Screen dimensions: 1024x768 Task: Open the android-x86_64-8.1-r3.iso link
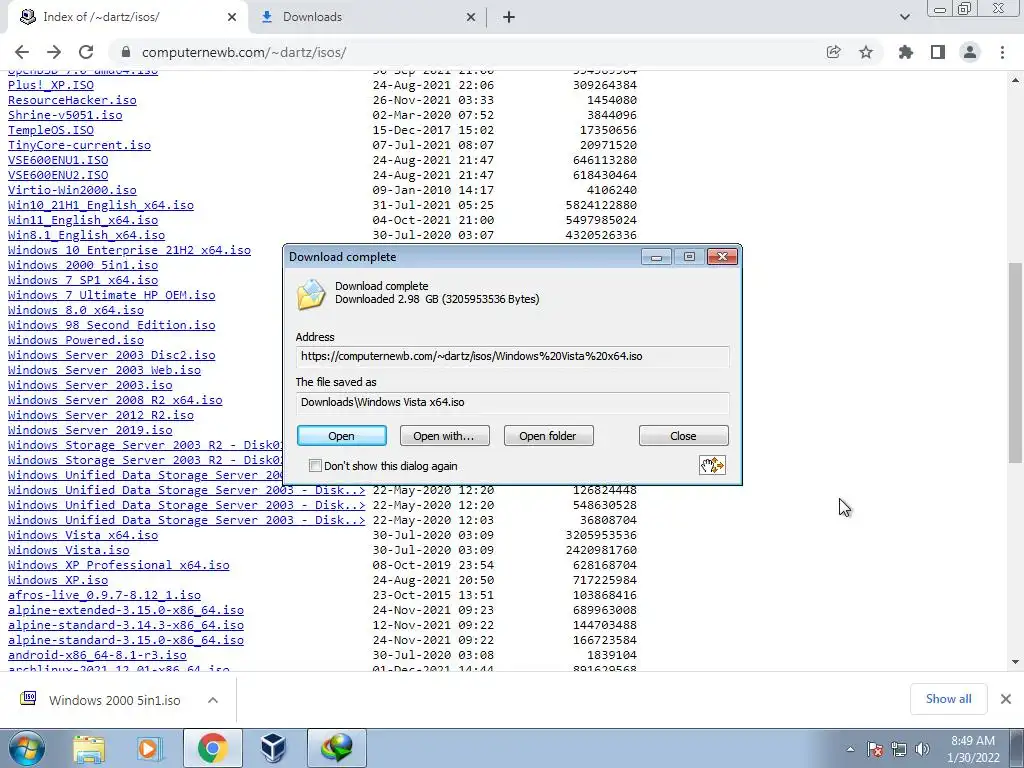97,655
